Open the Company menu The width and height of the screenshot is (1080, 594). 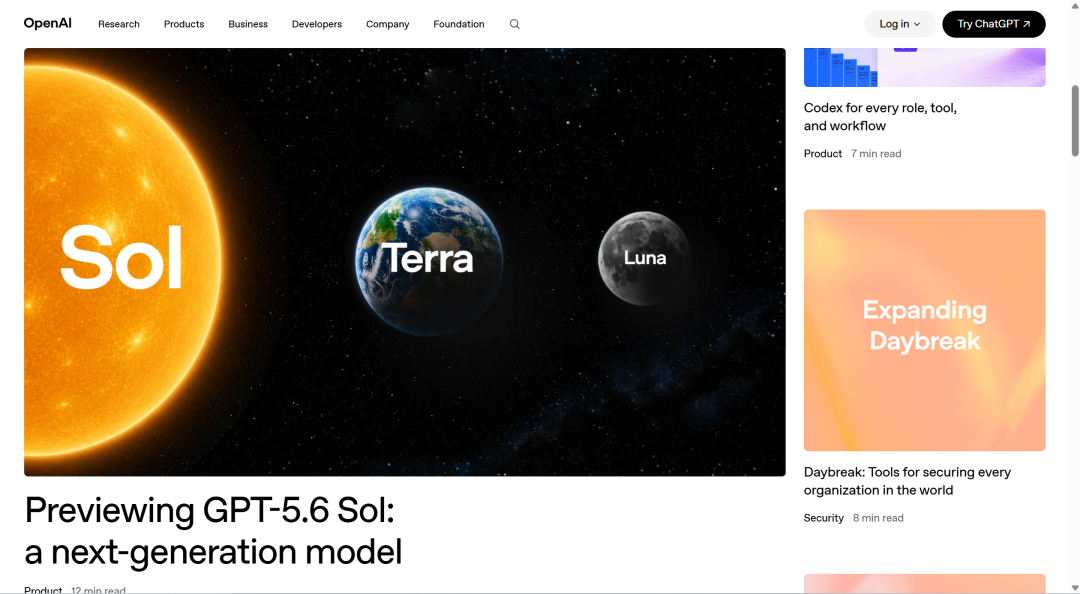pyautogui.click(x=388, y=24)
